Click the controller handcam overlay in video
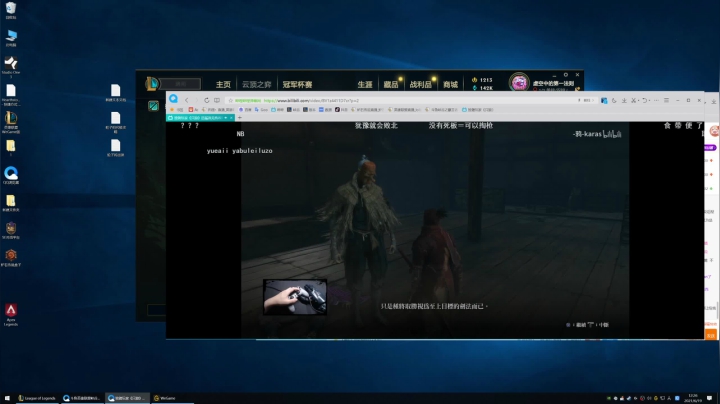Viewport: 720px width, 404px height. pyautogui.click(x=295, y=297)
